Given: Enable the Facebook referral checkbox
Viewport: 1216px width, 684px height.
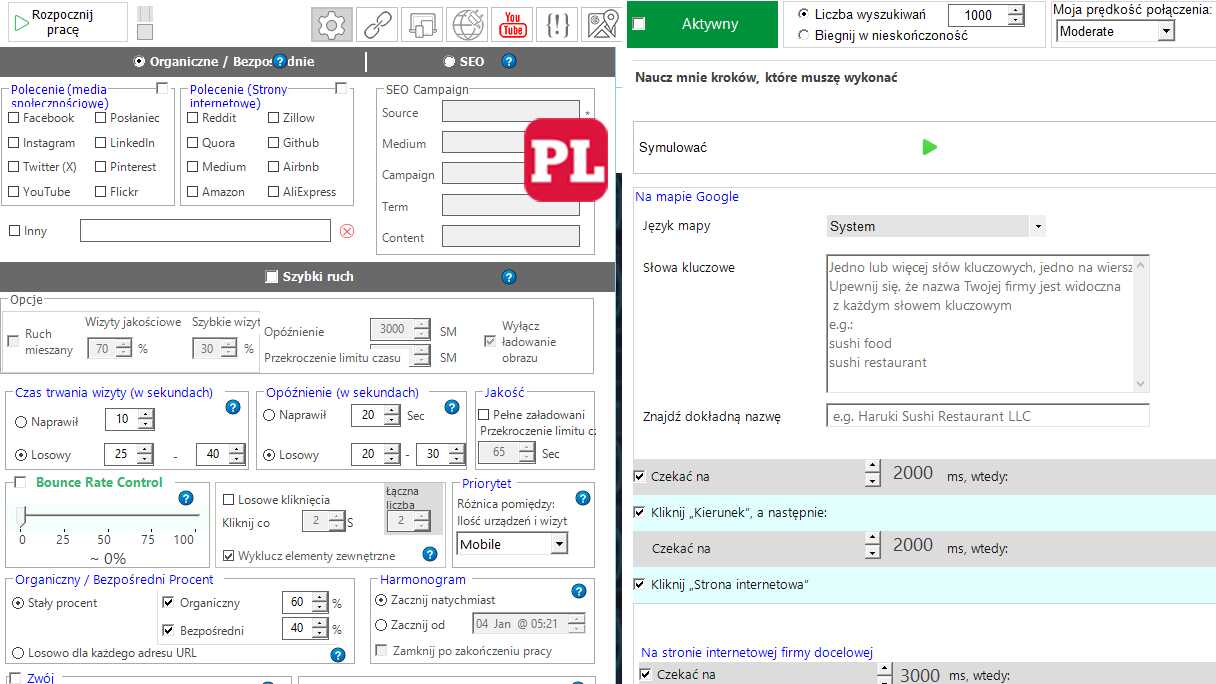Looking at the screenshot, I should [x=14, y=118].
